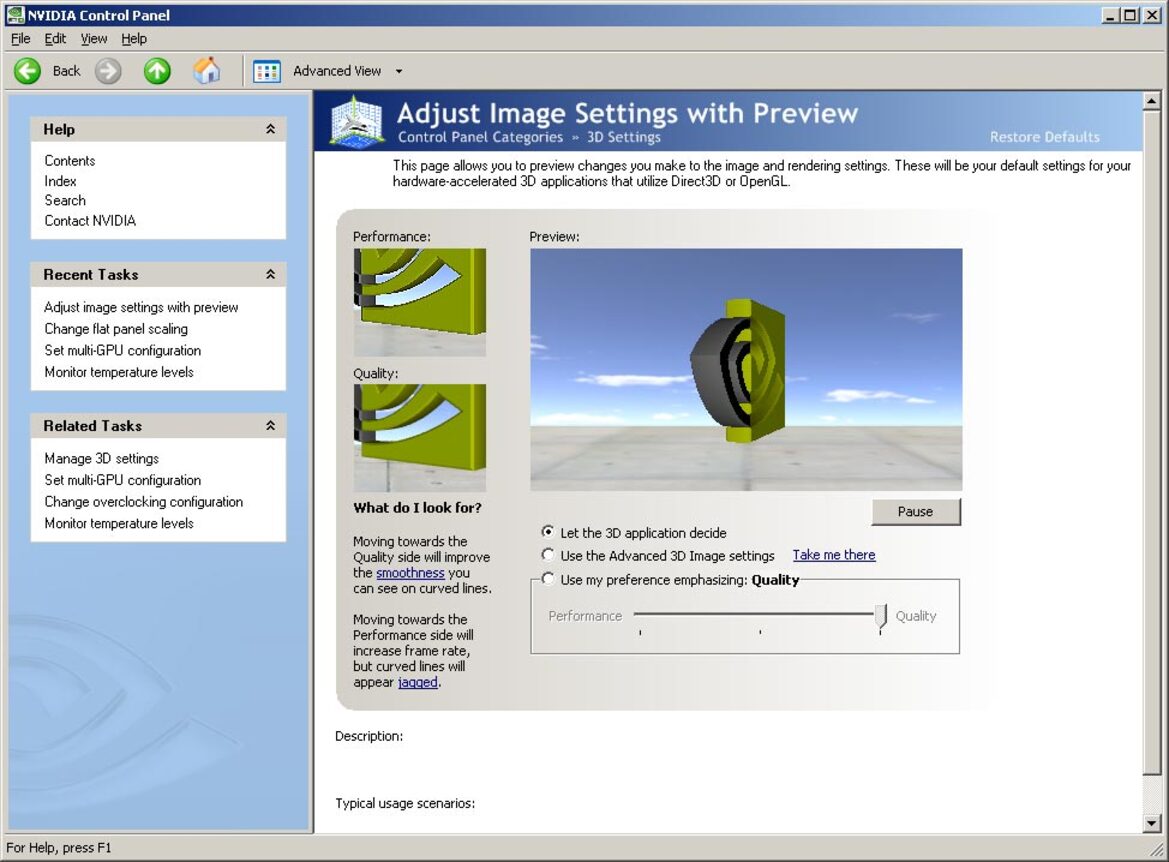Open Set multi-GPU configuration in Recent Tasks
The image size is (1169, 862).
pos(122,350)
